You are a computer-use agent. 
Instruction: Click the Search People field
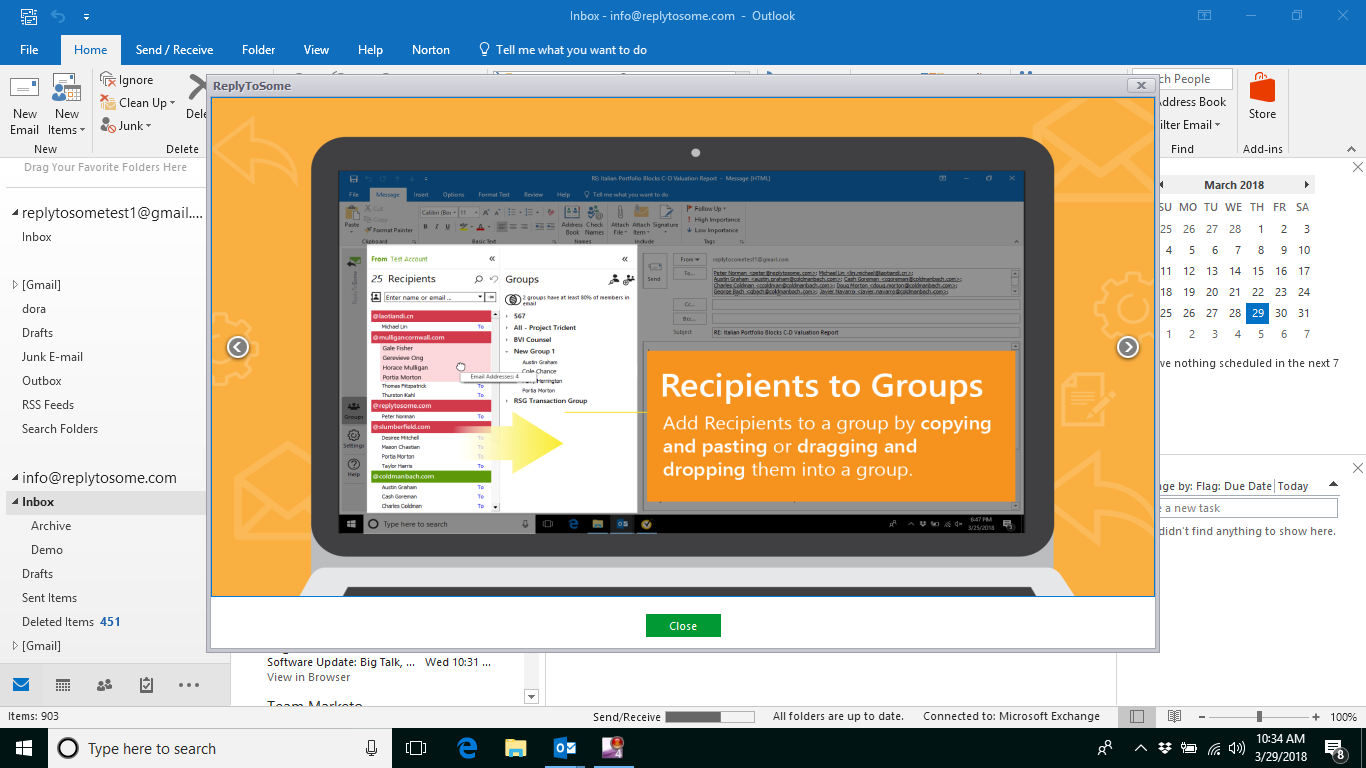(1183, 79)
